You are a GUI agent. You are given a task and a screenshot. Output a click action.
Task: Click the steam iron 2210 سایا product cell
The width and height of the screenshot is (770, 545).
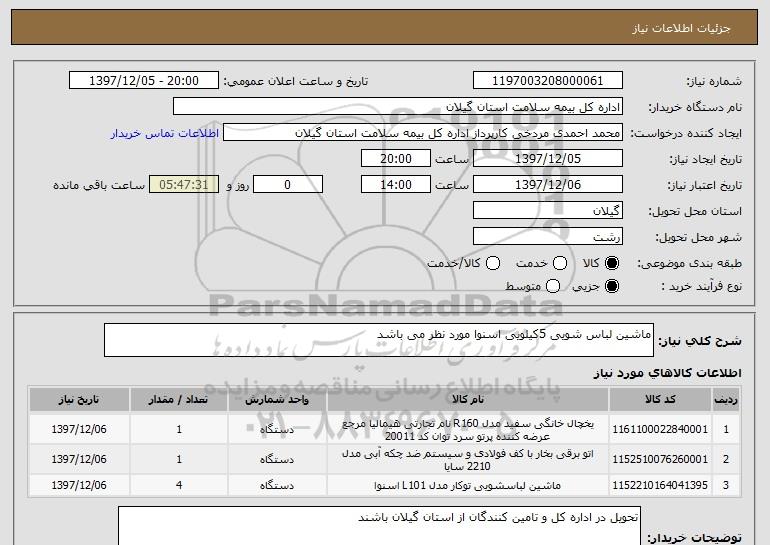click(x=468, y=460)
